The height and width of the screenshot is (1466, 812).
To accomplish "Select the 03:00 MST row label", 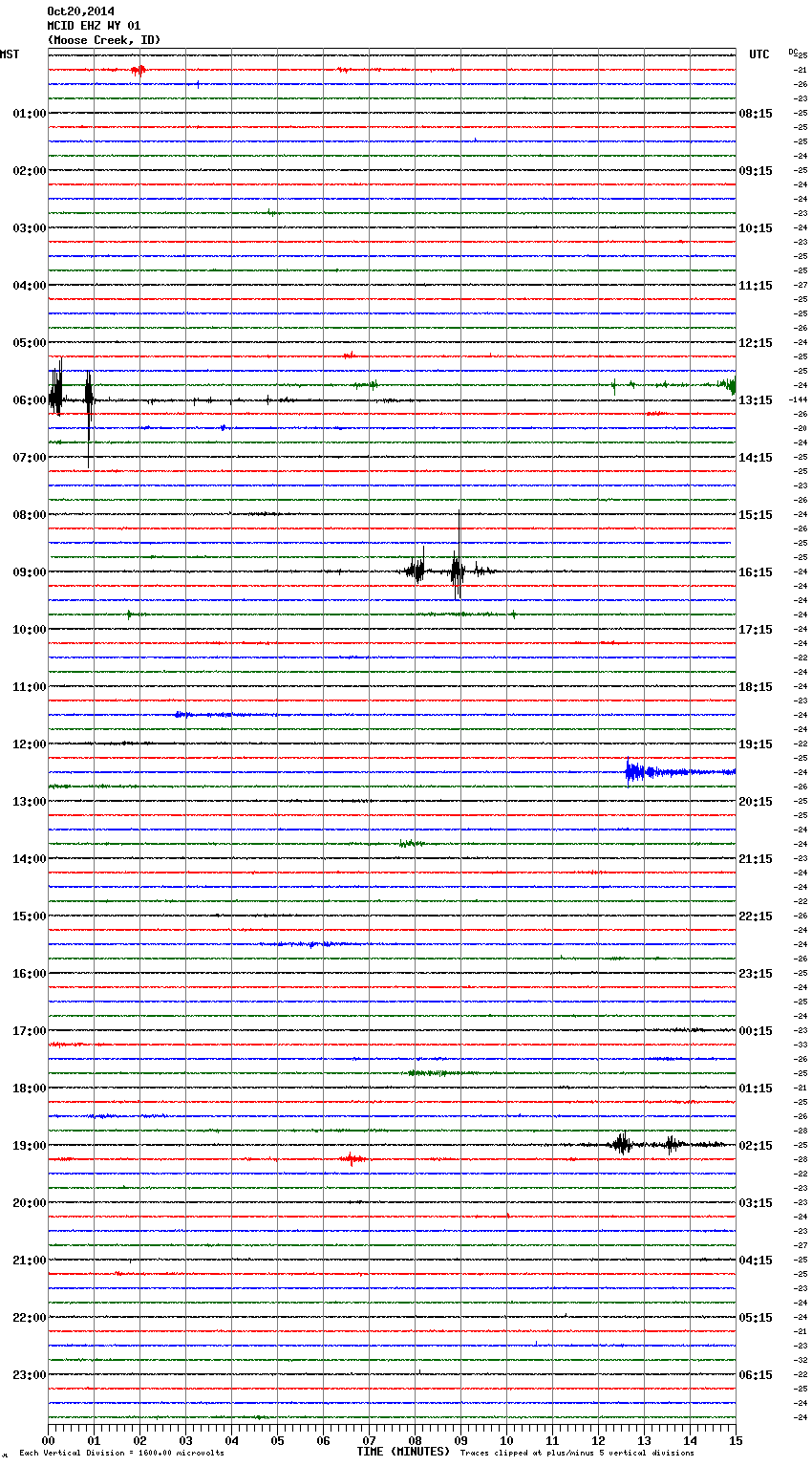I will [30, 227].
